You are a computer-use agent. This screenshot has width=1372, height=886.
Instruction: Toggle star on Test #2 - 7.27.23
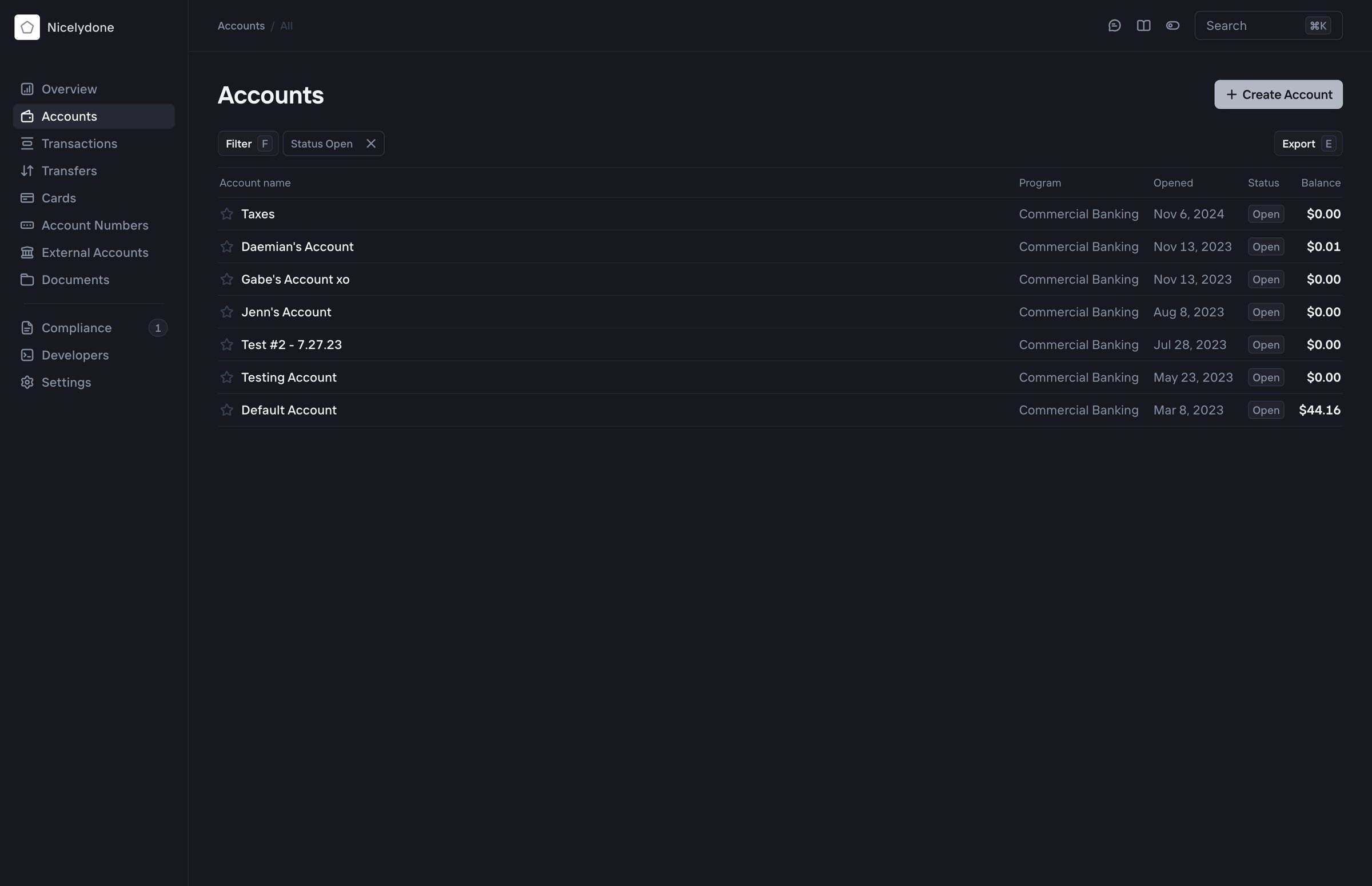coord(226,345)
